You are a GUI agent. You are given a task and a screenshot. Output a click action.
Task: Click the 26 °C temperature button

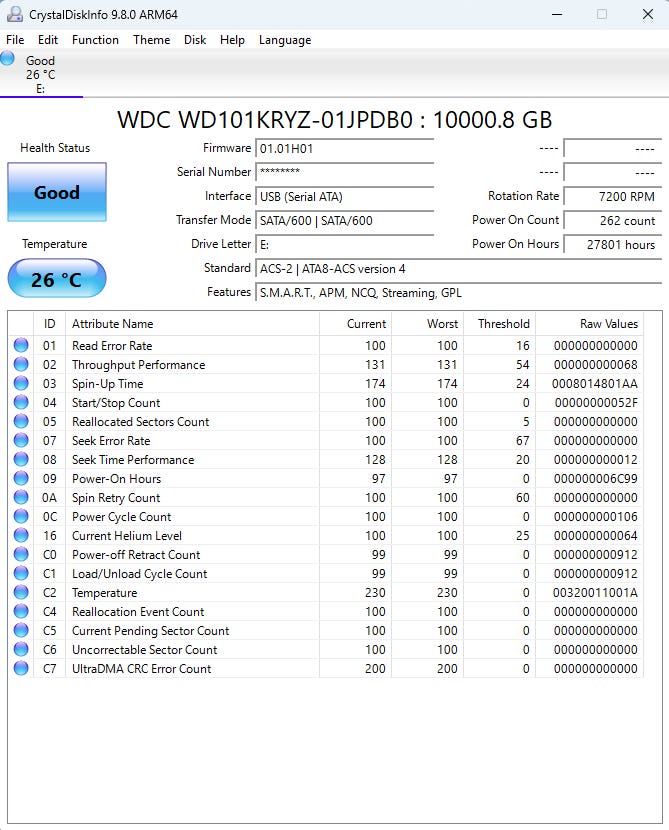[57, 278]
